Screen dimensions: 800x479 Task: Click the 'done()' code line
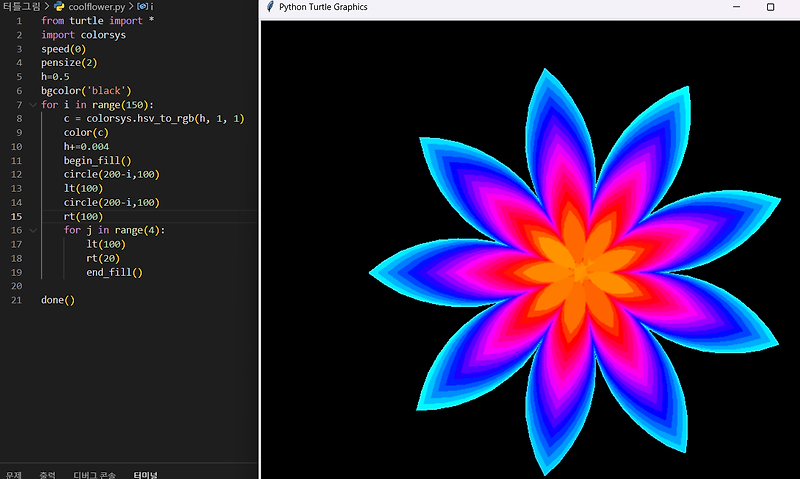[58, 300]
